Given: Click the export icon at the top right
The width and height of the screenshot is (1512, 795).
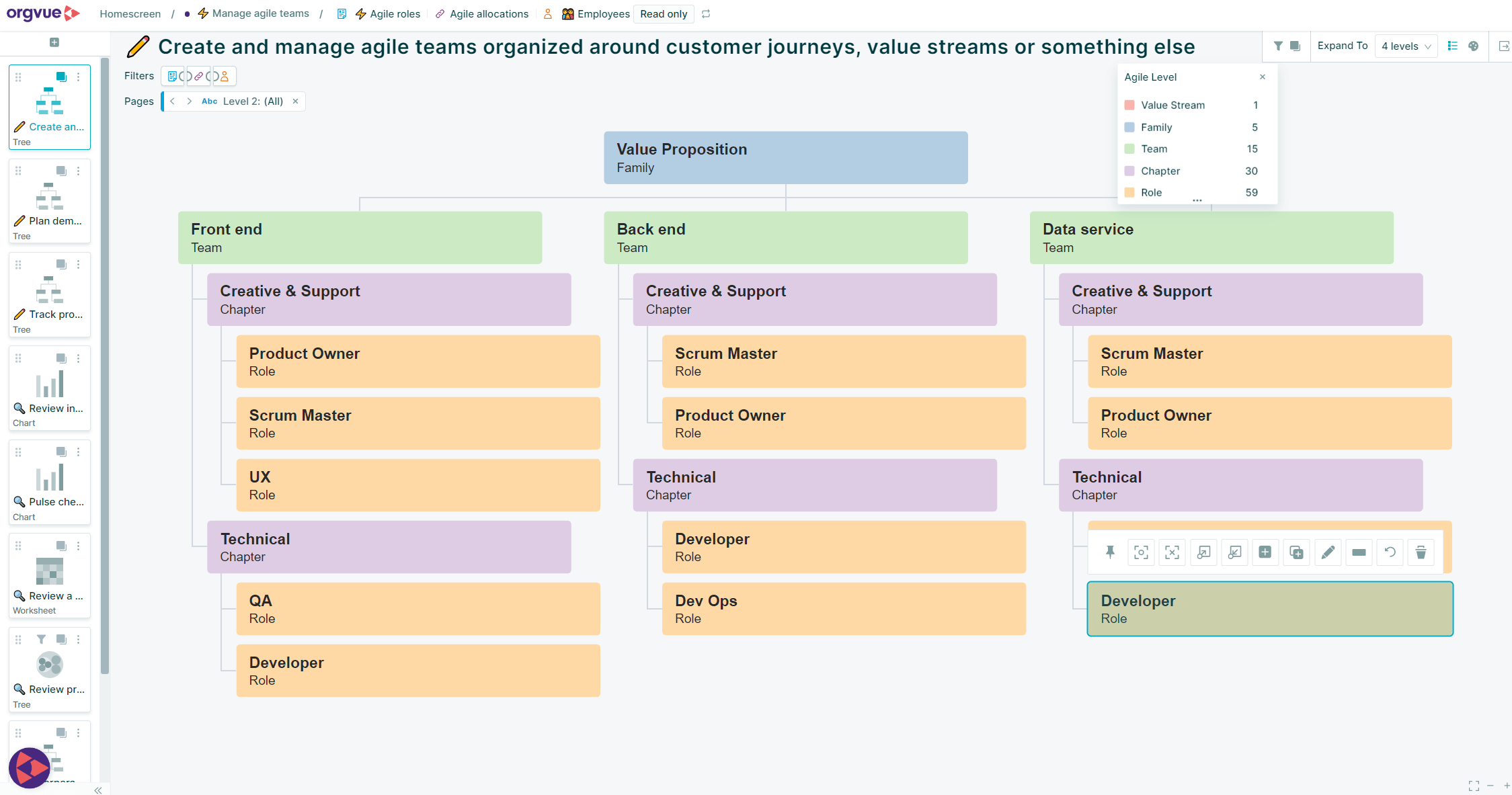Looking at the screenshot, I should click(1503, 46).
